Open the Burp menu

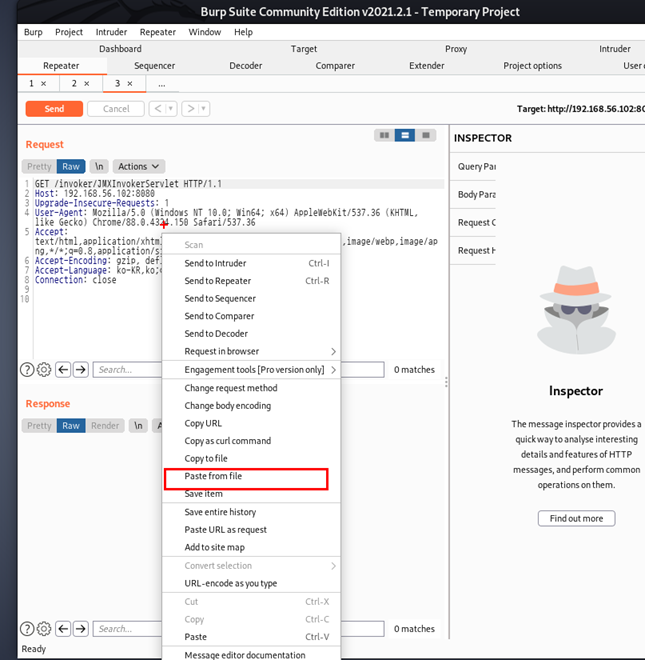coord(33,32)
